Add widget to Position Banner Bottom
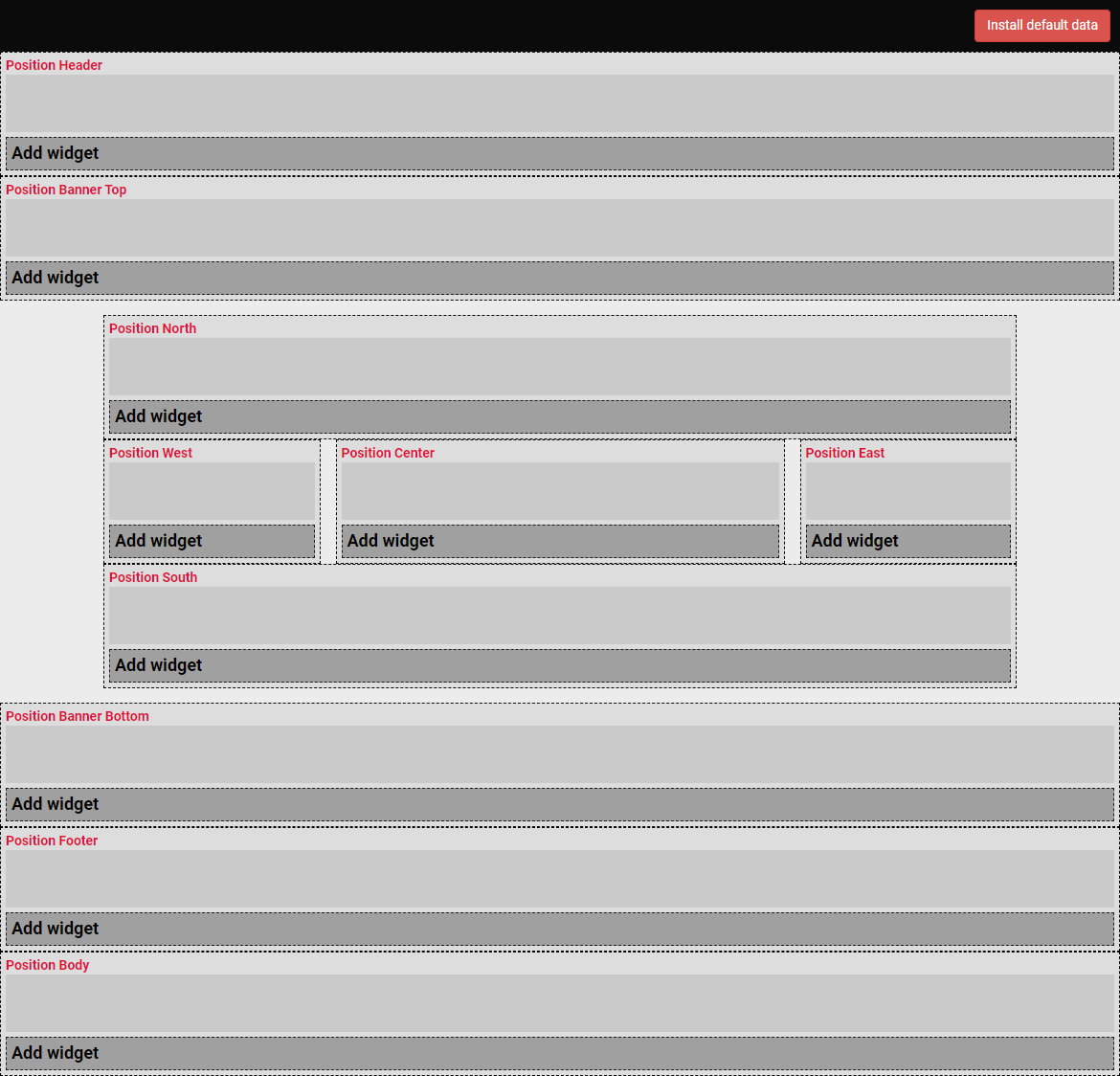Image resolution: width=1120 pixels, height=1076 pixels. coord(560,804)
